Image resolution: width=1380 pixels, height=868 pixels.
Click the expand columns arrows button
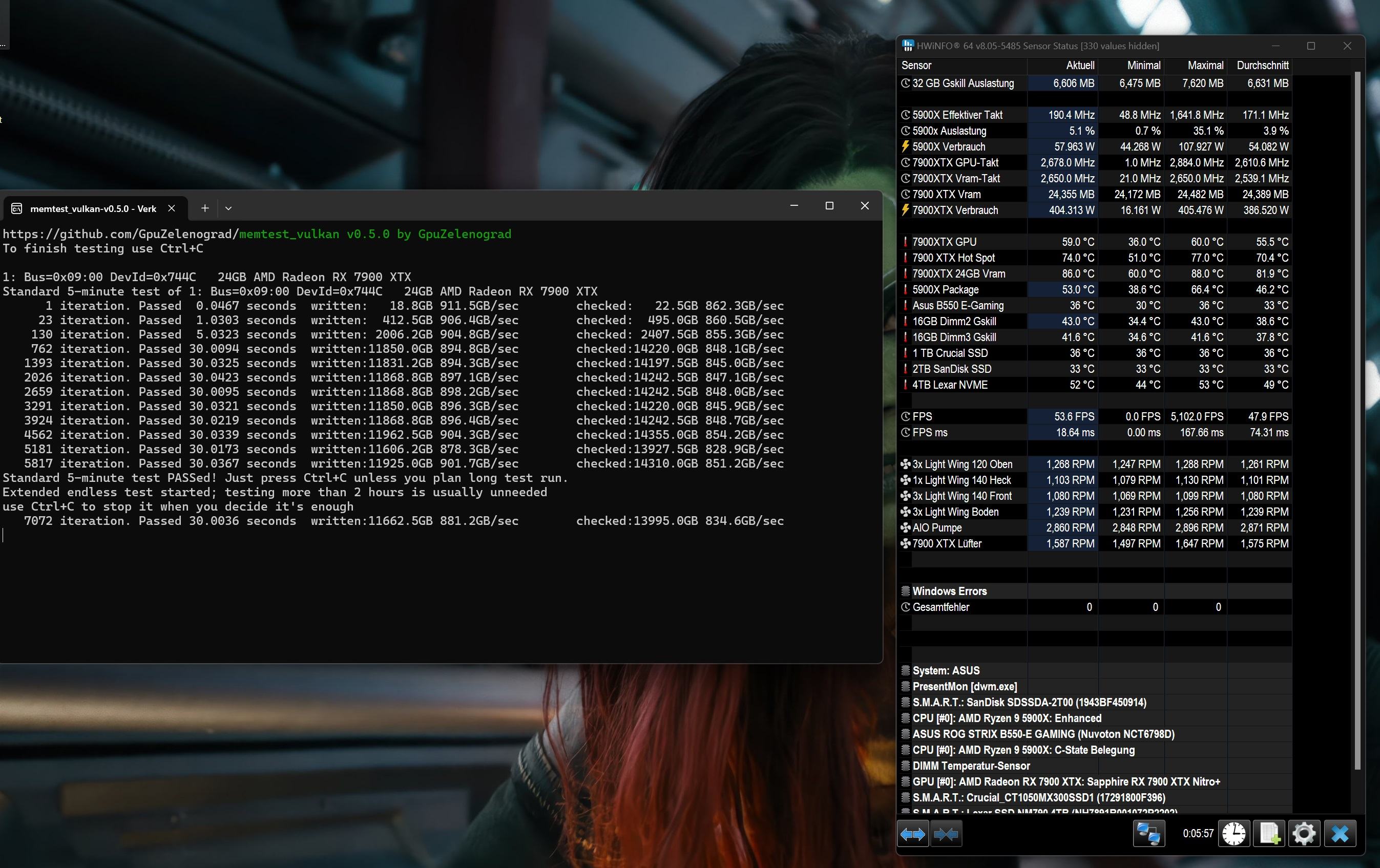click(x=912, y=834)
